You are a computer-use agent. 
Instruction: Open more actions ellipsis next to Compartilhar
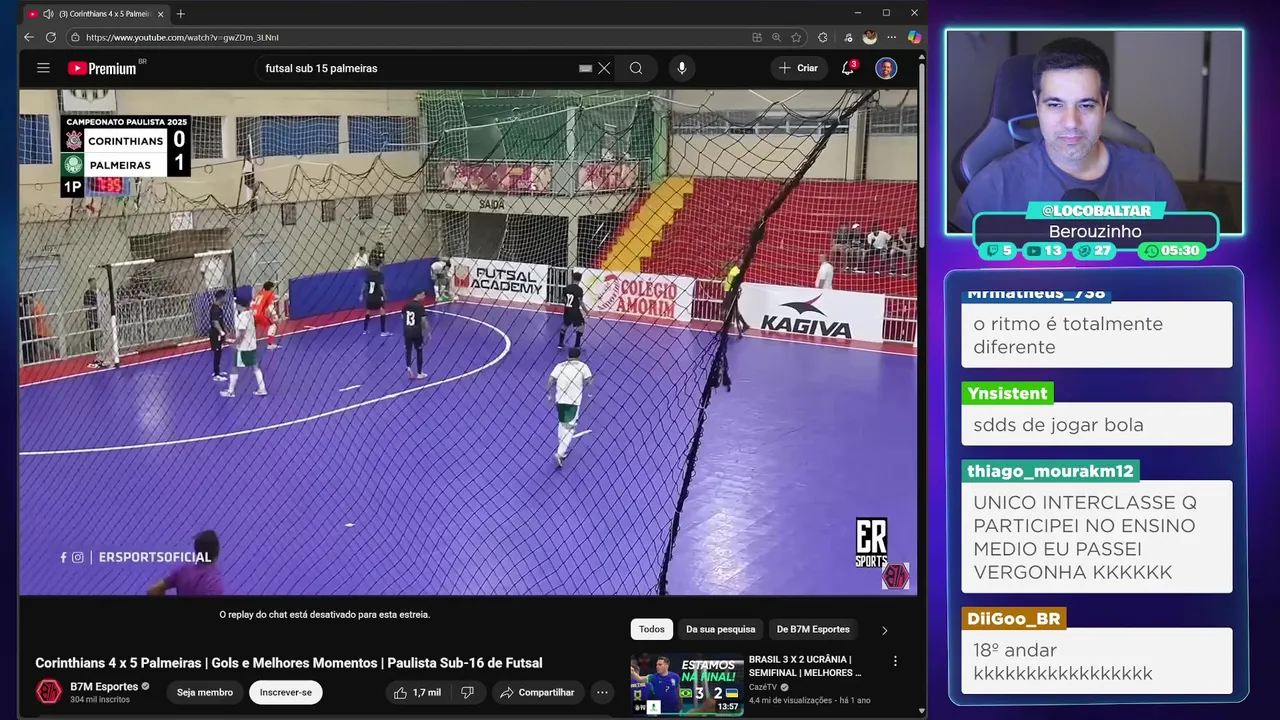point(602,692)
